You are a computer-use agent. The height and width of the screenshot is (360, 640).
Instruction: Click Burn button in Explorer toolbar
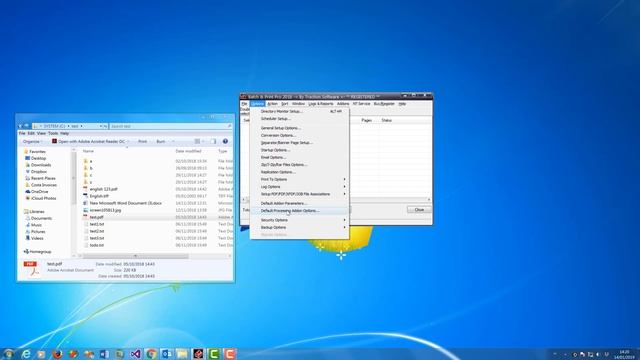pyautogui.click(x=161, y=141)
